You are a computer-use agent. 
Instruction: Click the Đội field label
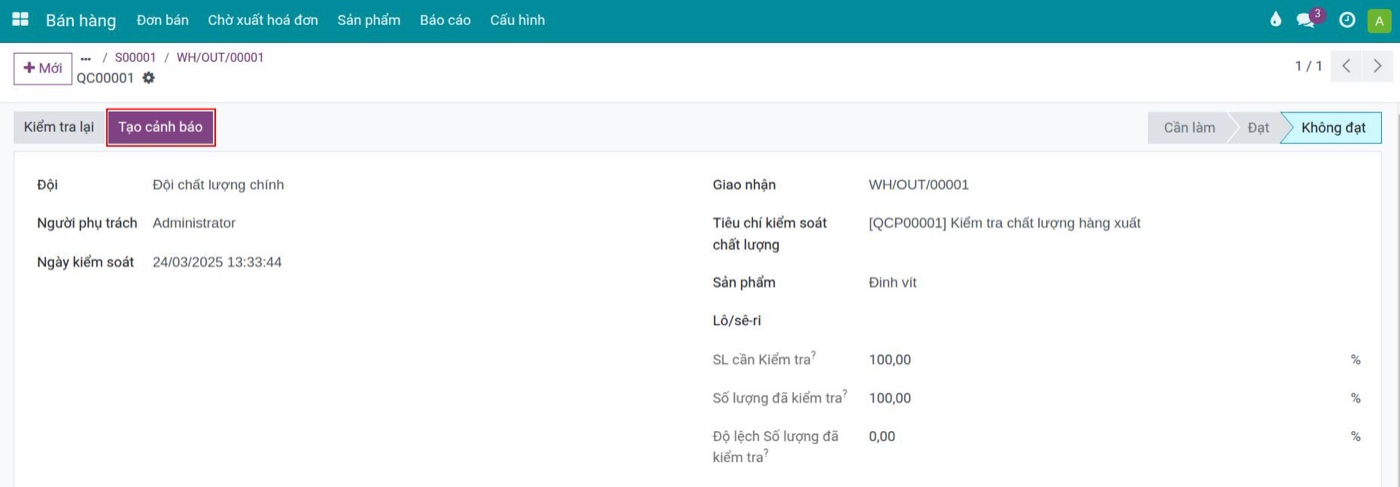[x=47, y=184]
